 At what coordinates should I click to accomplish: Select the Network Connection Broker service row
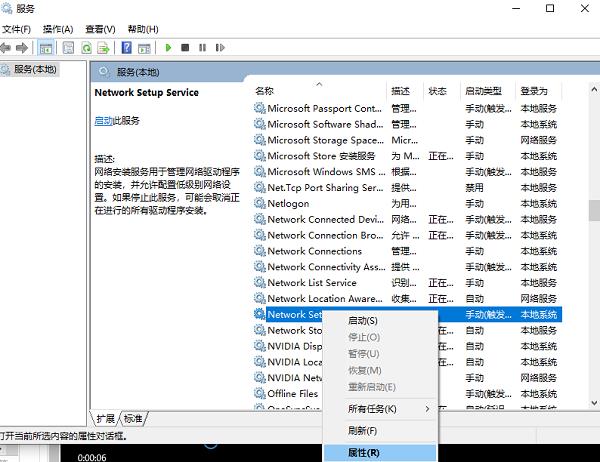point(406,235)
